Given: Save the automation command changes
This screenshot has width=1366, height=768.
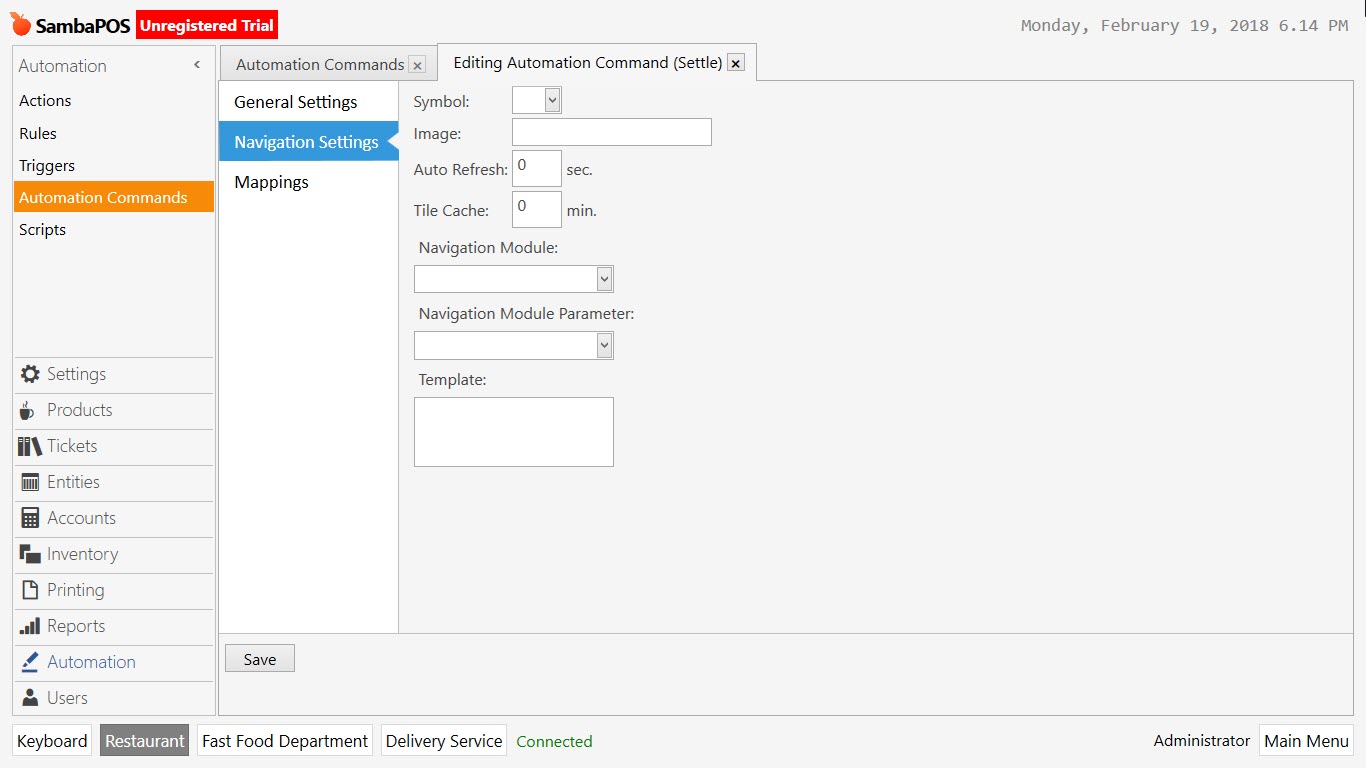Looking at the screenshot, I should click(259, 658).
